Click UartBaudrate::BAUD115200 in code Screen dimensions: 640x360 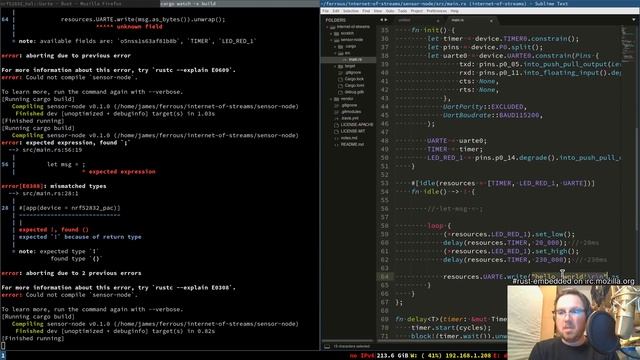493,116
